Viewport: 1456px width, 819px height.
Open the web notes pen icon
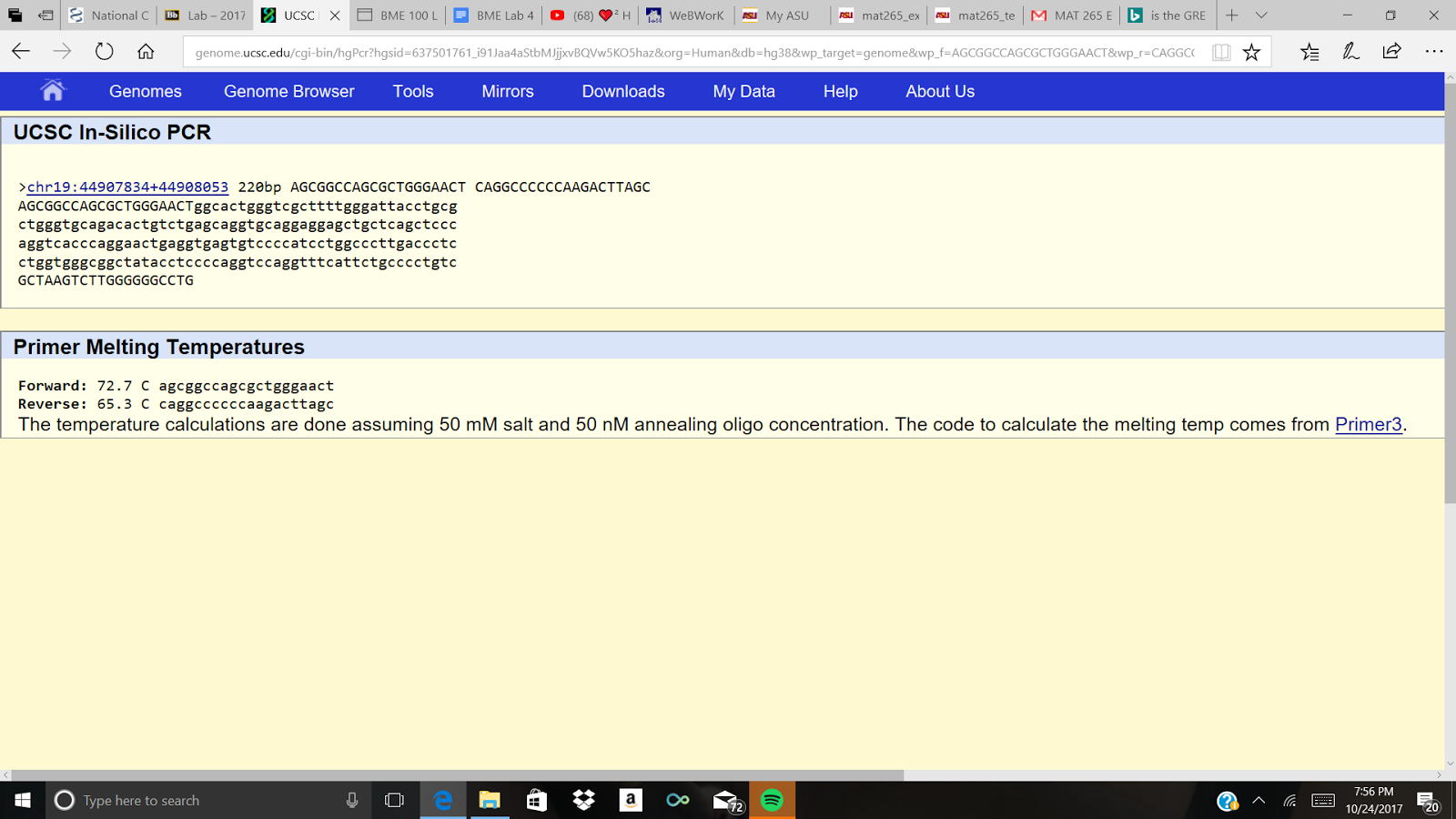coord(1350,52)
